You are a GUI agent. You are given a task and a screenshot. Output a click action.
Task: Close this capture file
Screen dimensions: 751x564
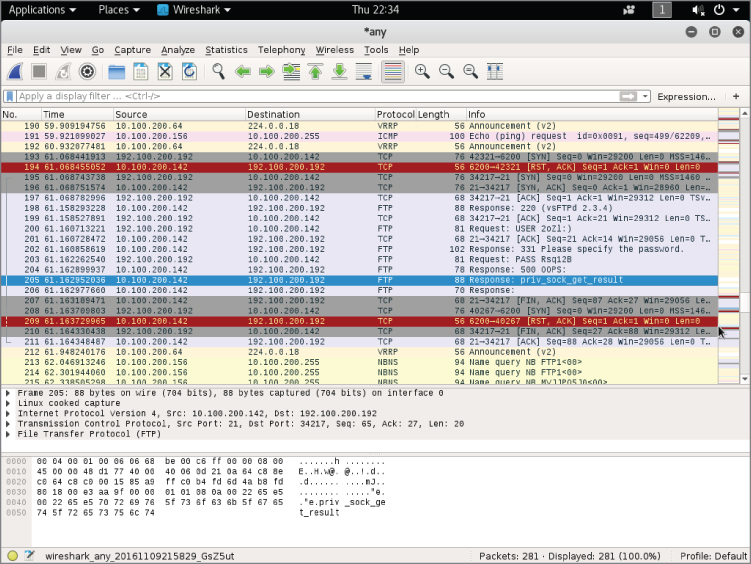tap(165, 72)
